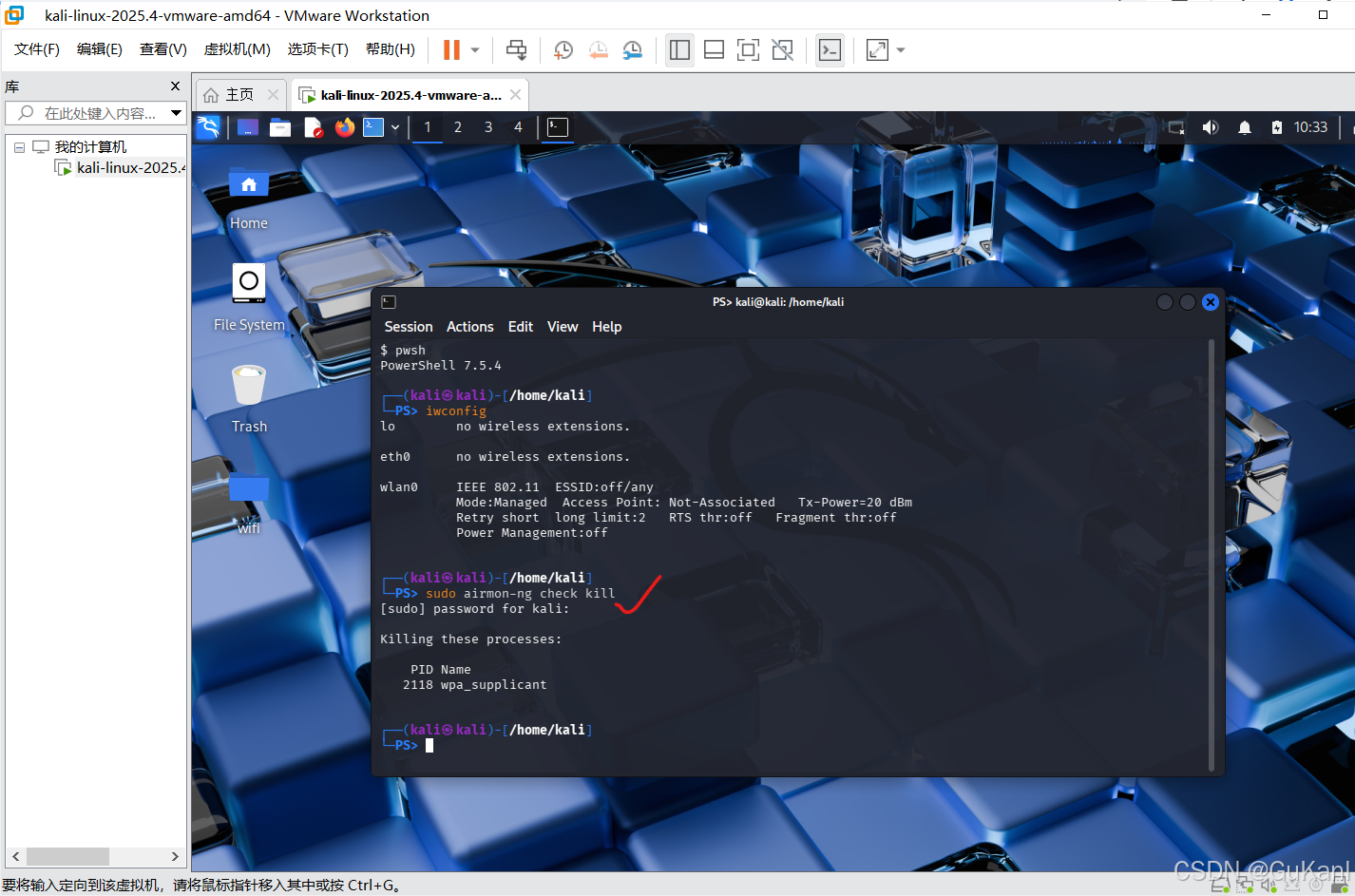The height and width of the screenshot is (896, 1355).
Task: Open the 虚拟机(M) menu
Action: click(x=238, y=49)
